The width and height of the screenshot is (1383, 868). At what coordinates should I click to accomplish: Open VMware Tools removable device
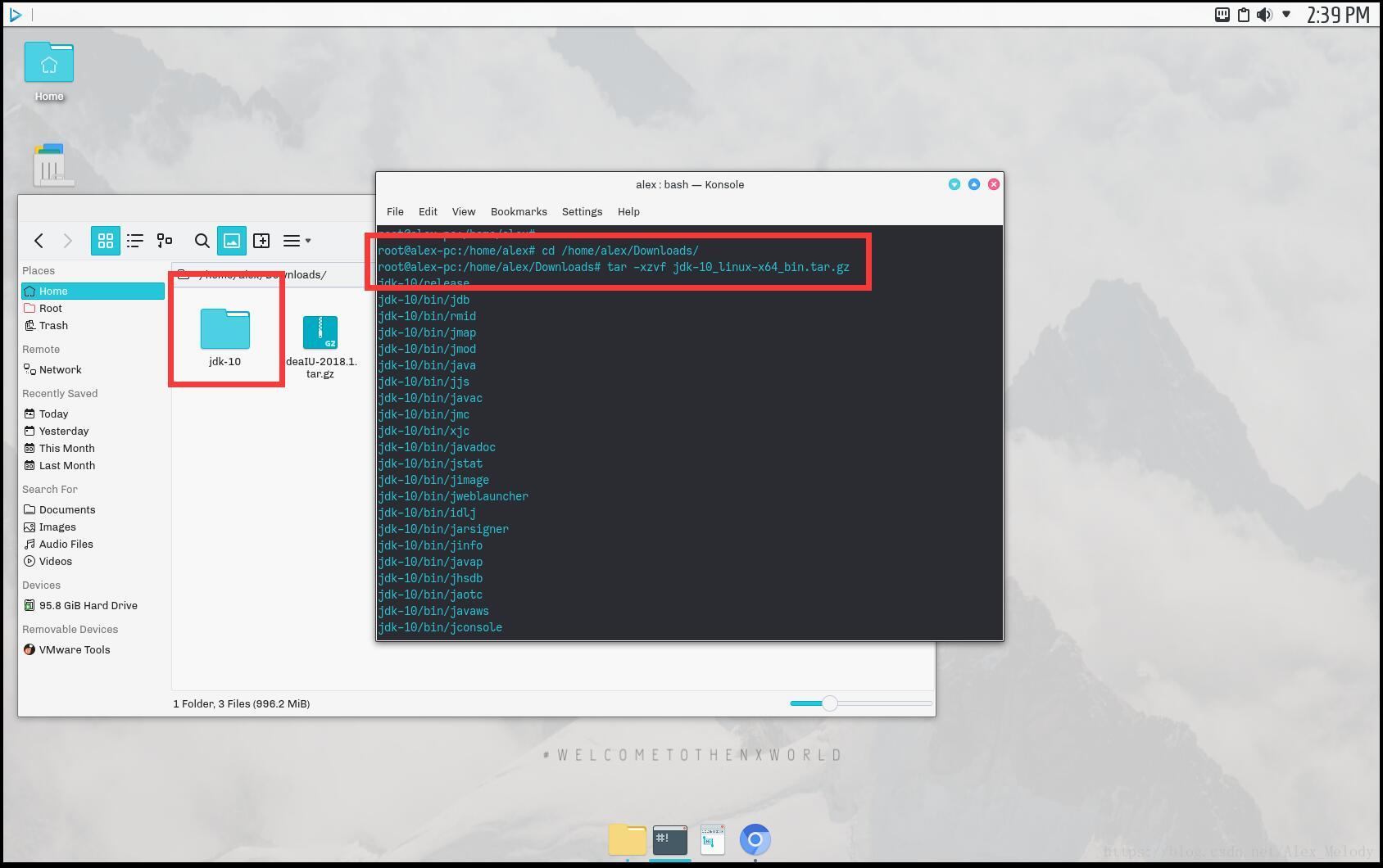tap(93, 649)
